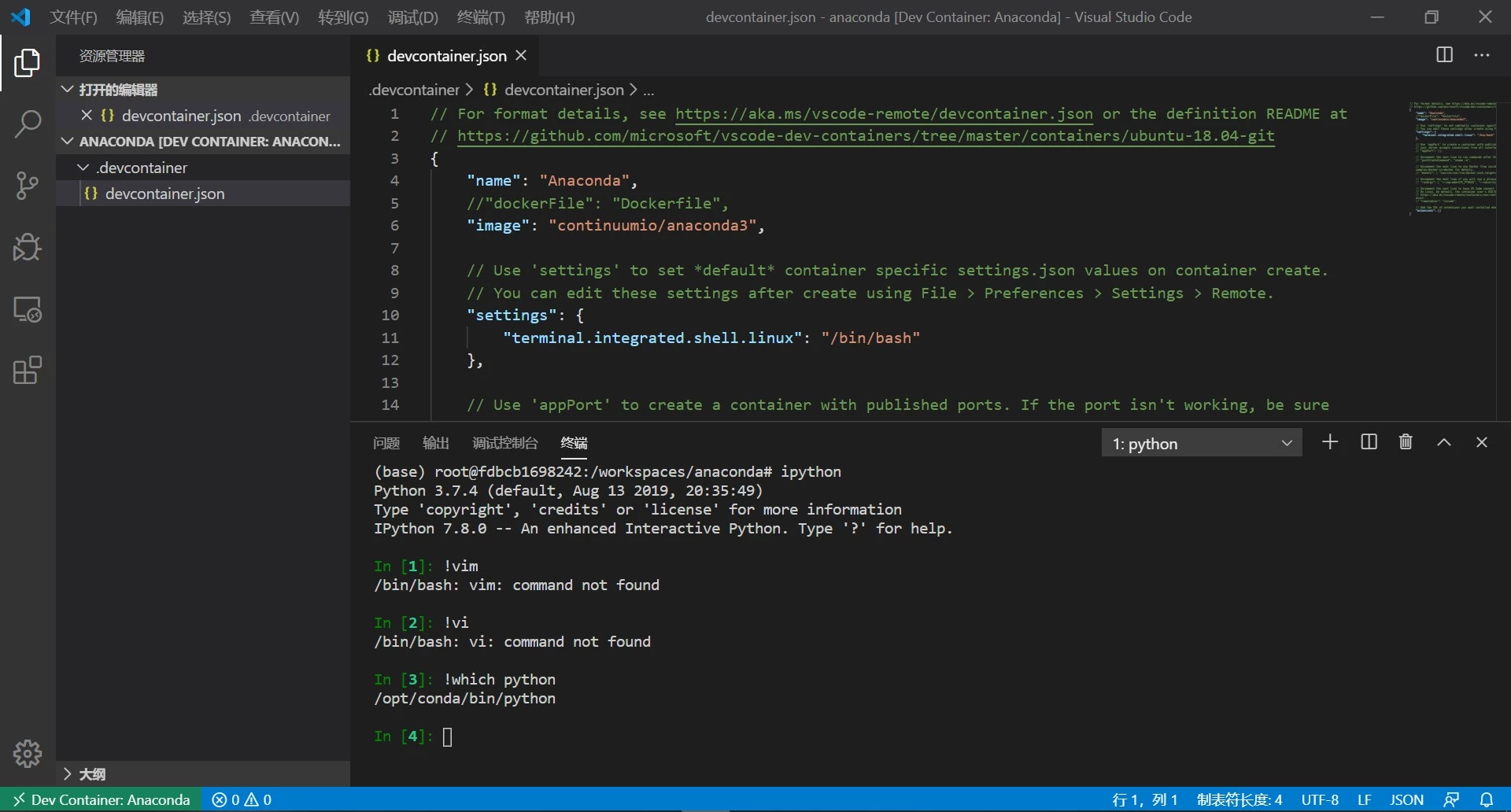1511x812 pixels.
Task: Open the Source Control view
Action: click(28, 186)
